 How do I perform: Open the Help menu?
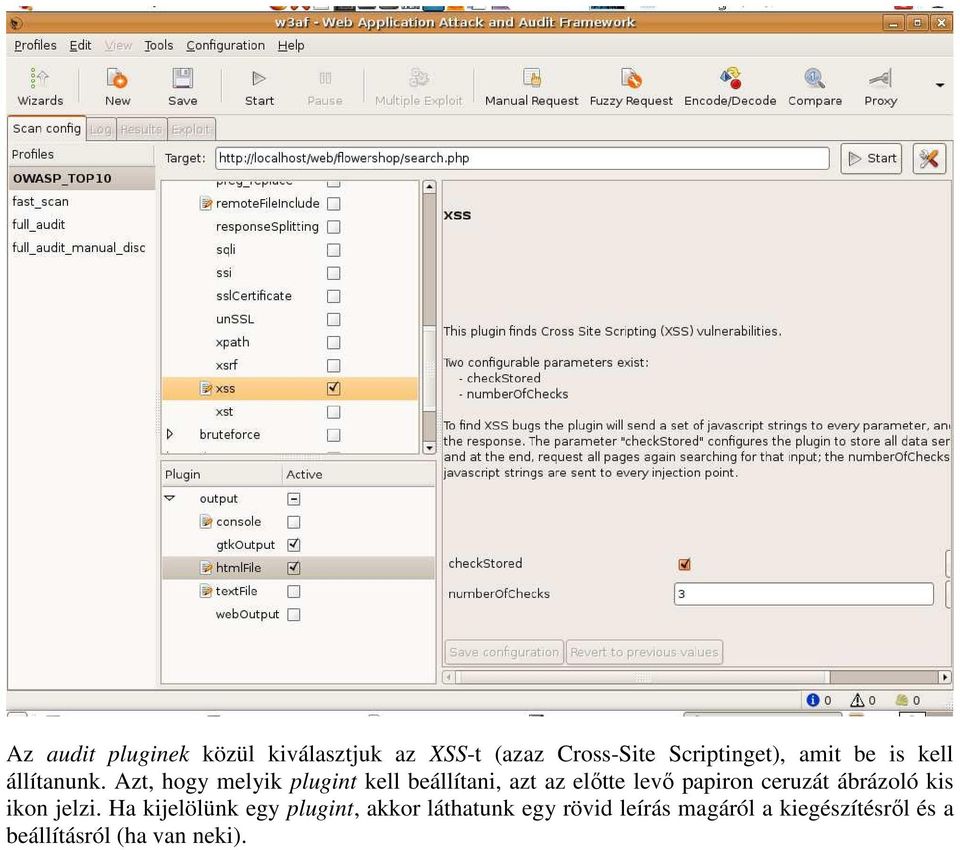(291, 45)
